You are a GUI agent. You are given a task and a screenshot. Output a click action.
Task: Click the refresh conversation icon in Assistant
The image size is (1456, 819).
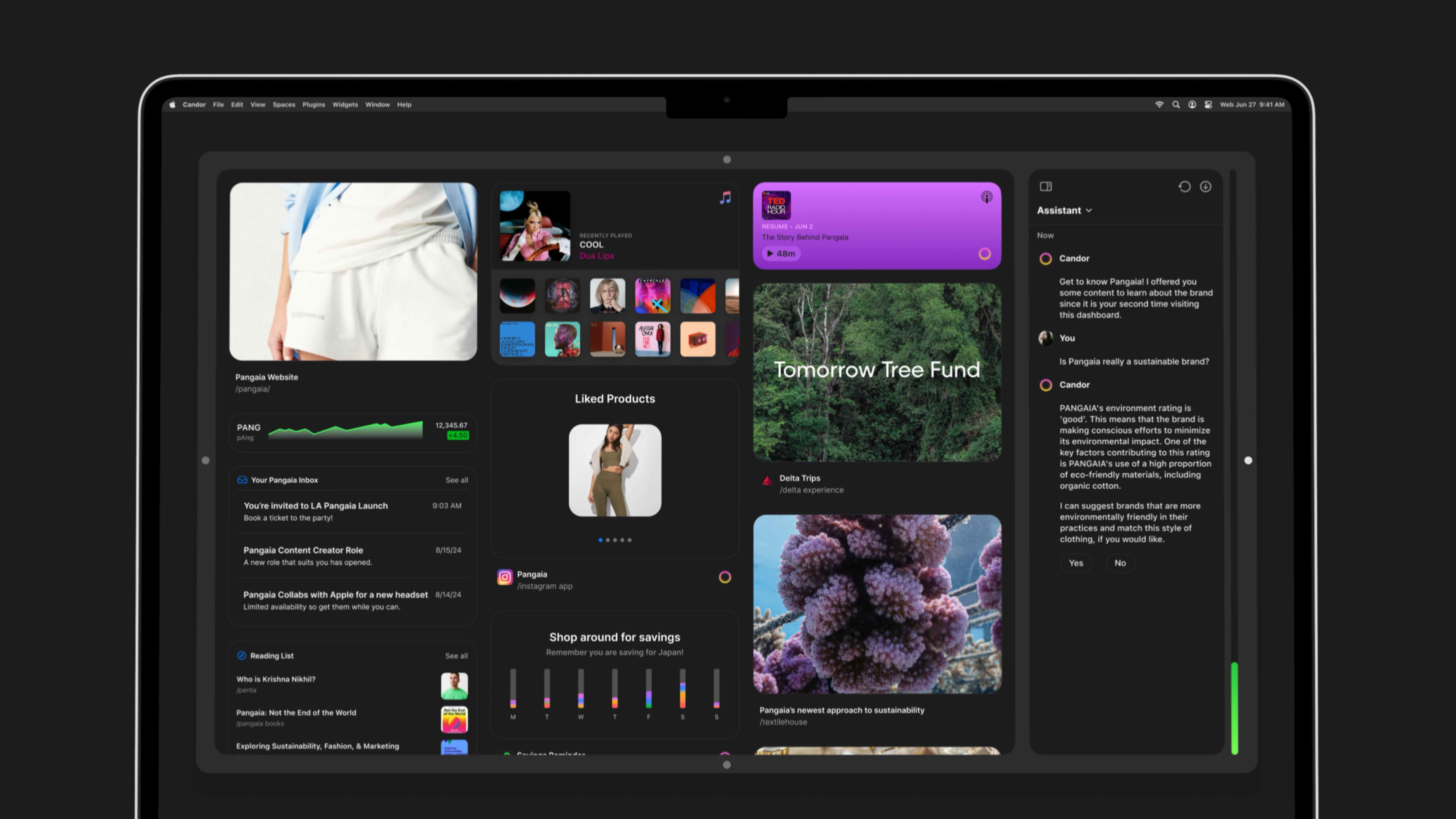[1184, 187]
